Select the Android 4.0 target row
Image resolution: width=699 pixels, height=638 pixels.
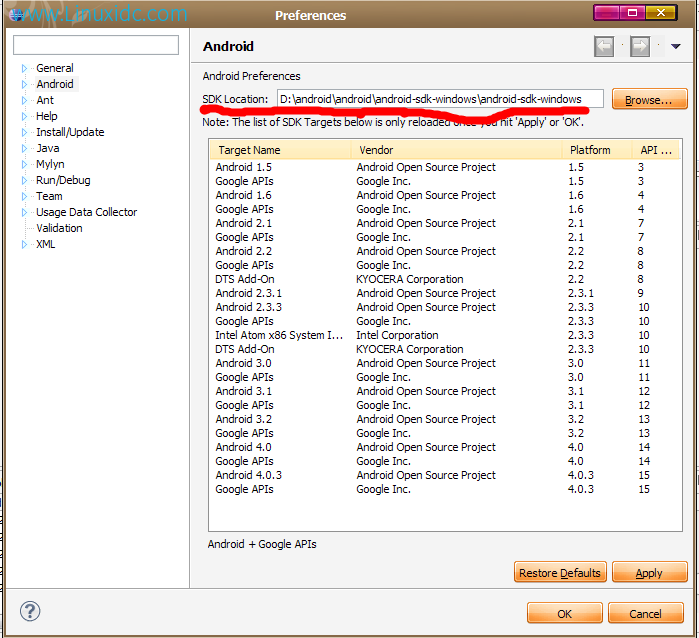tap(445, 447)
